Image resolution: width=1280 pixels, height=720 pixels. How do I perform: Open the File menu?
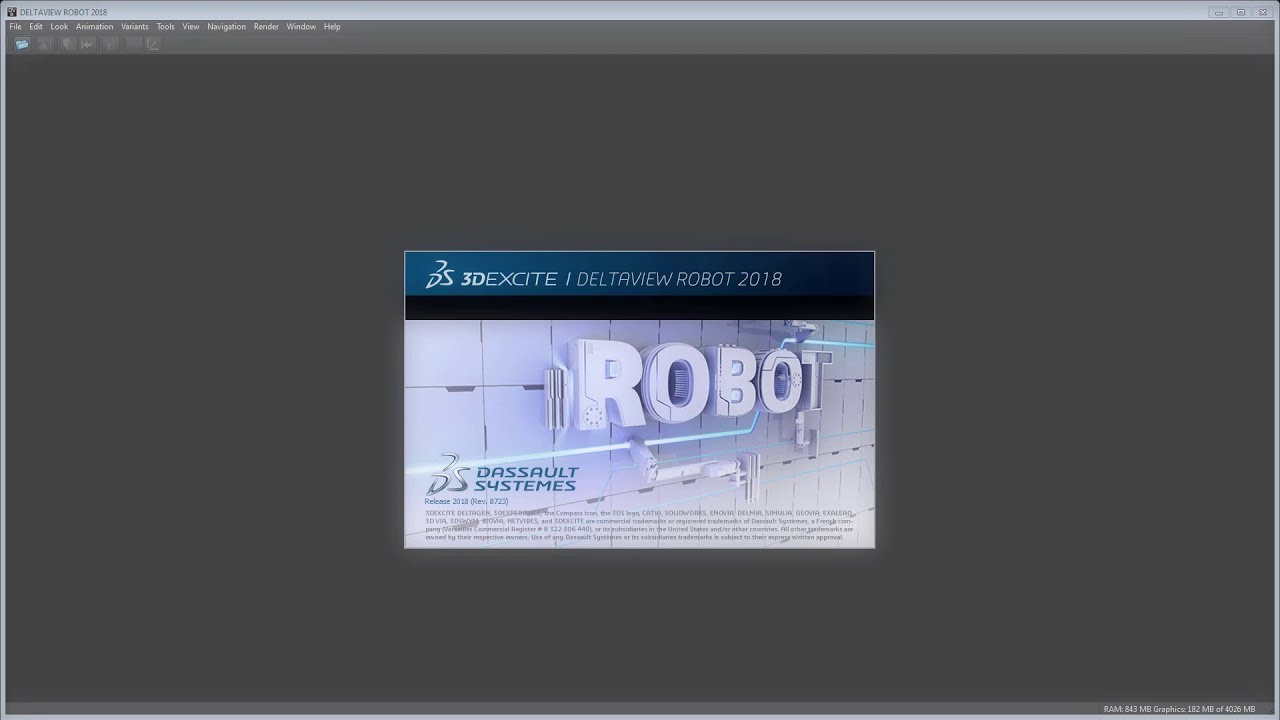(x=15, y=27)
